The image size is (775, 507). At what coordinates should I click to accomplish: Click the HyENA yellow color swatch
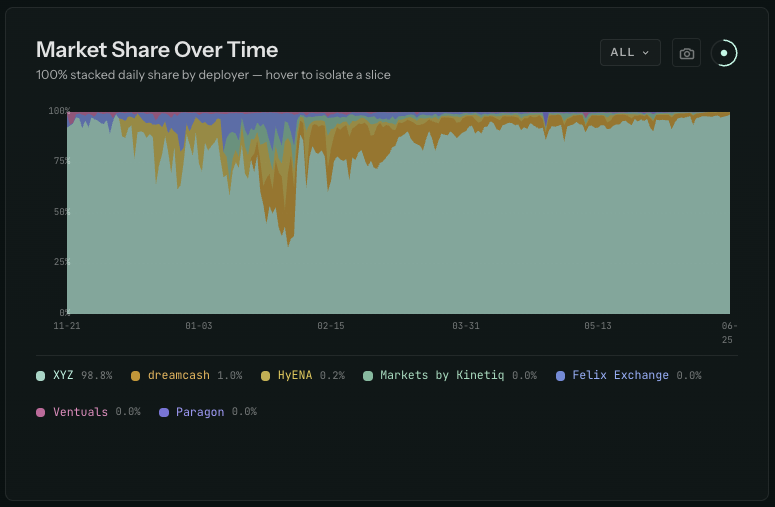tap(265, 376)
